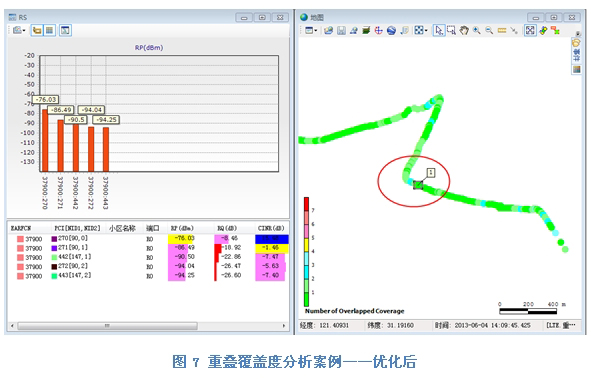The image size is (591, 379).
Task: Click the orange bar for 37900:271
Action: click(x=60, y=145)
